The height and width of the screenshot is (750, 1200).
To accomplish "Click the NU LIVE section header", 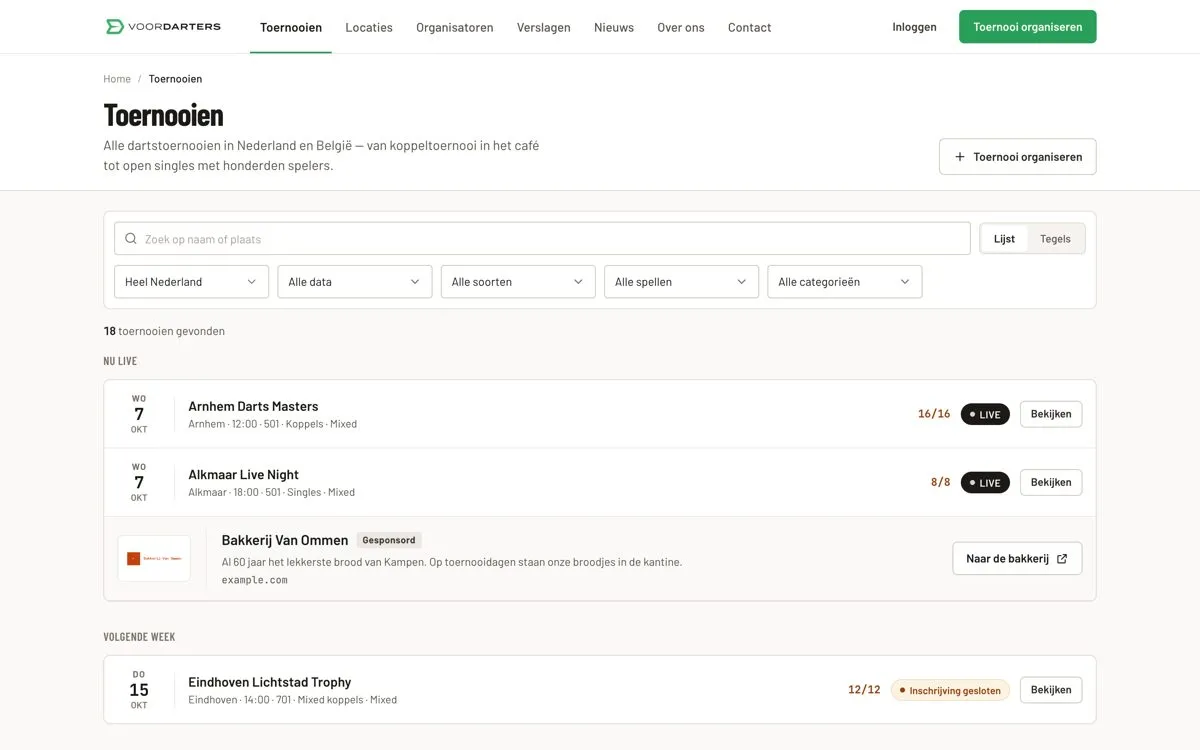I will tap(120, 361).
